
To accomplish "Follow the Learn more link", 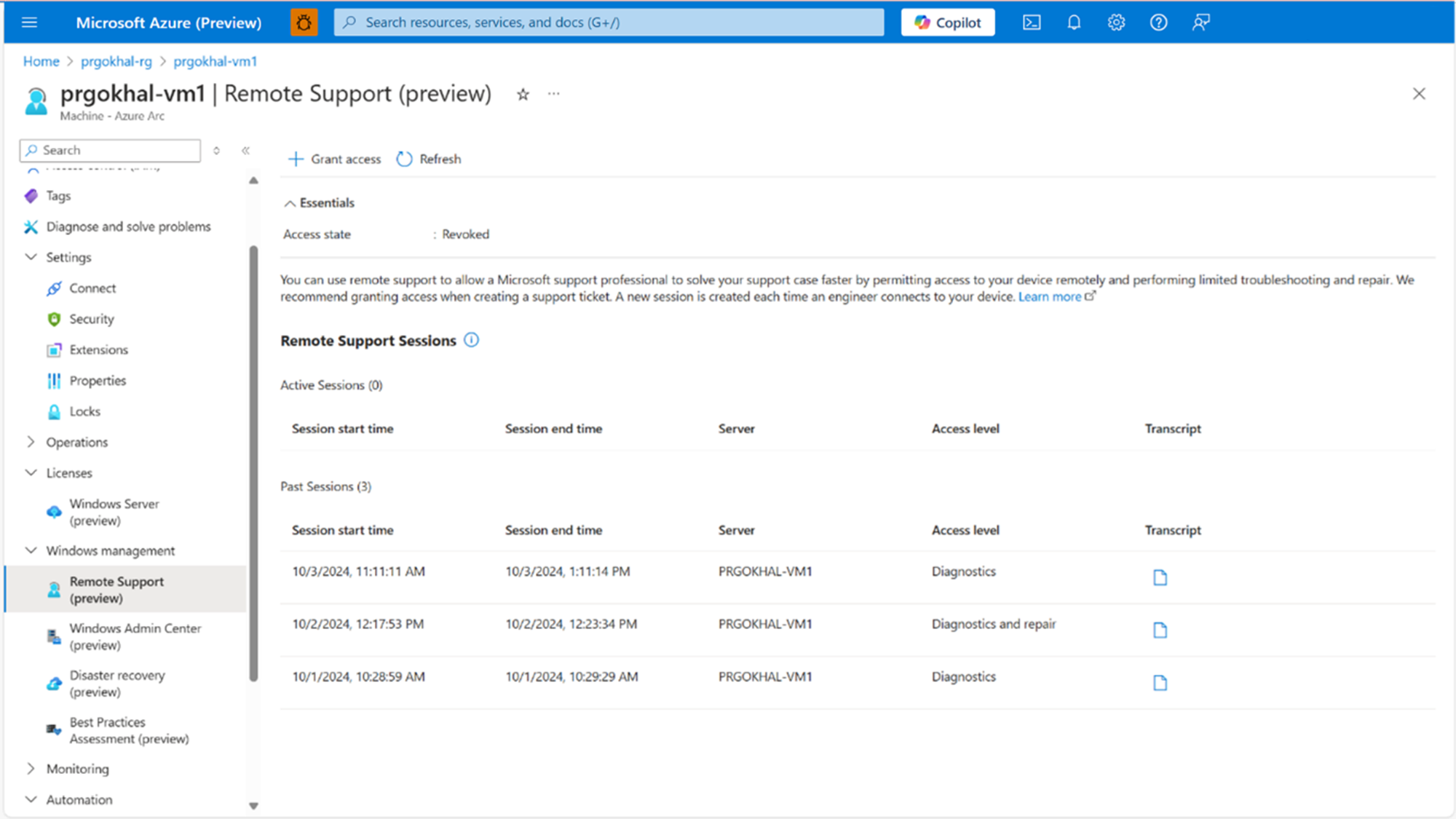I will 1049,296.
